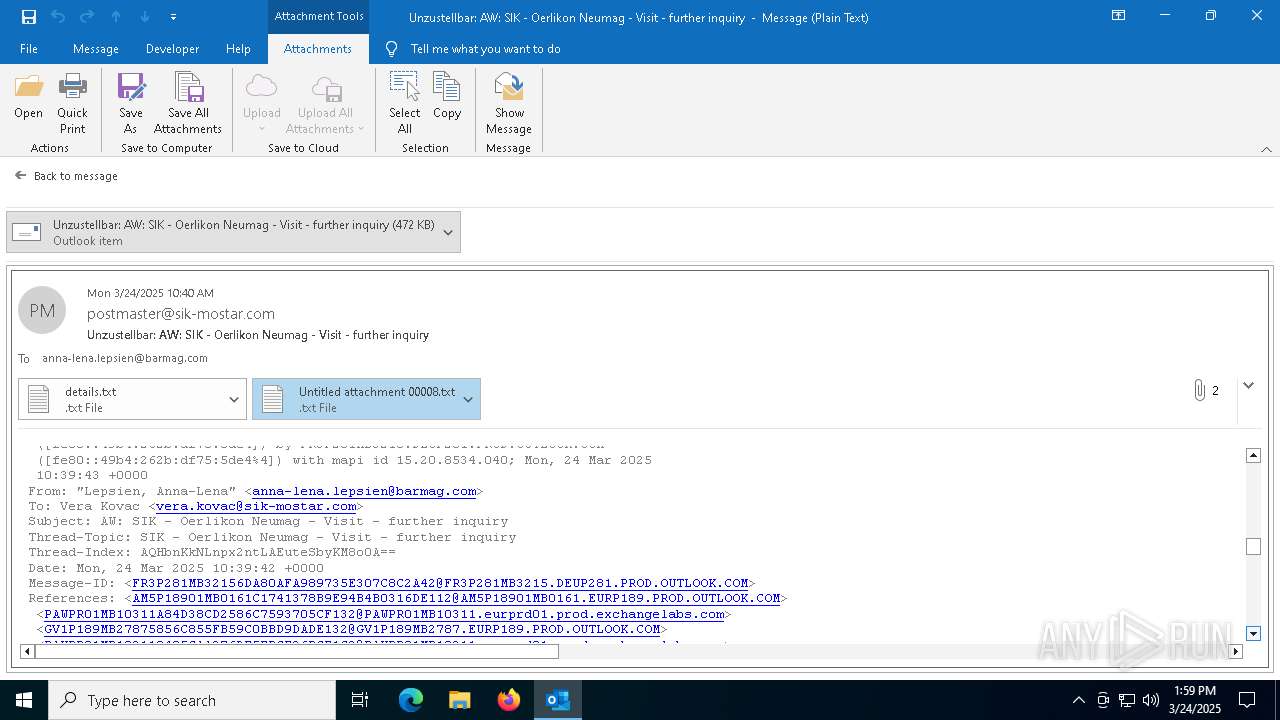Click the vertical scrollbar thumb
Screen dimensions: 1280x720
(x=1253, y=547)
